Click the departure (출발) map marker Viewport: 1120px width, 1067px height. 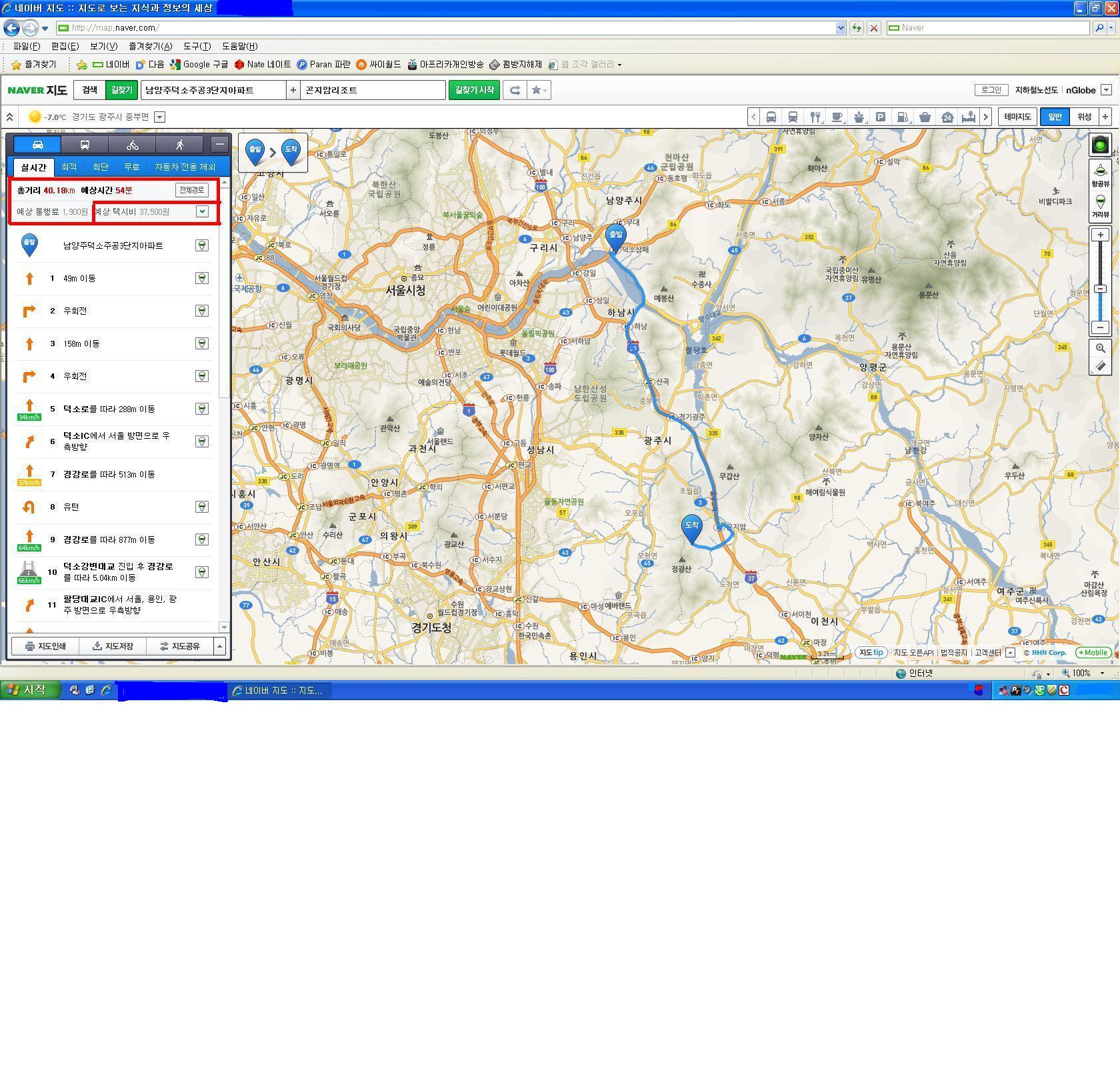615,239
